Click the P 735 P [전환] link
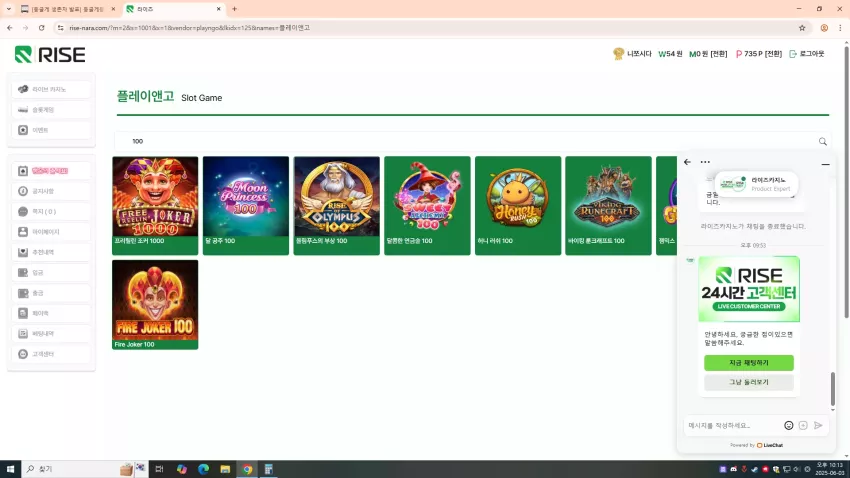The width and height of the screenshot is (850, 478). pos(758,54)
